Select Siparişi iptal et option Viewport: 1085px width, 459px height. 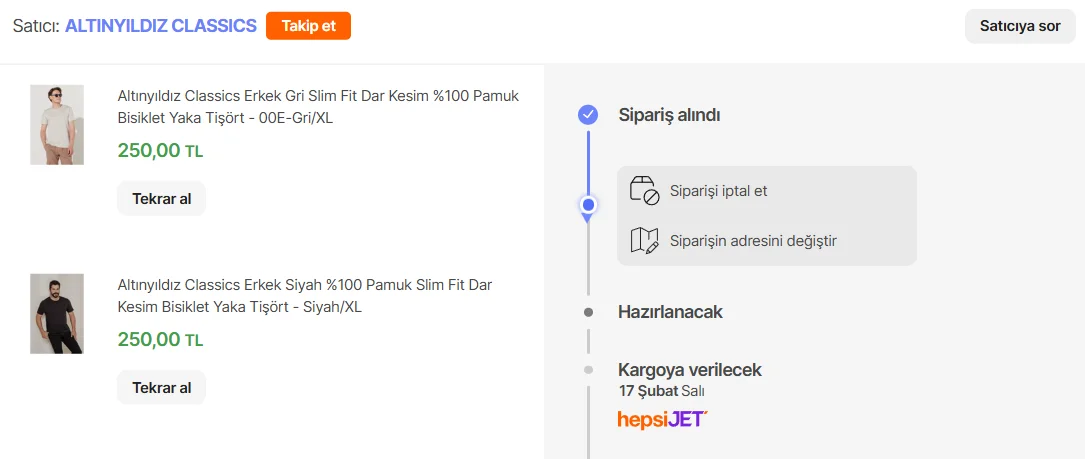click(718, 190)
